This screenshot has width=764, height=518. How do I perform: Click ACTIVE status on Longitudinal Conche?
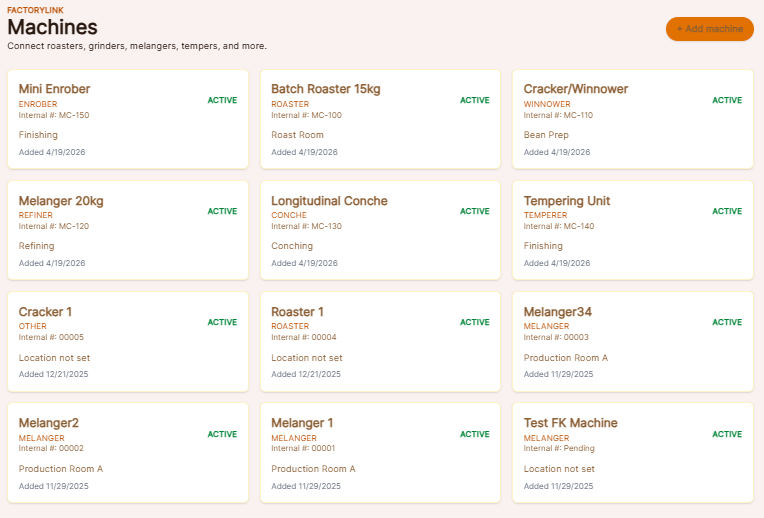(x=475, y=211)
